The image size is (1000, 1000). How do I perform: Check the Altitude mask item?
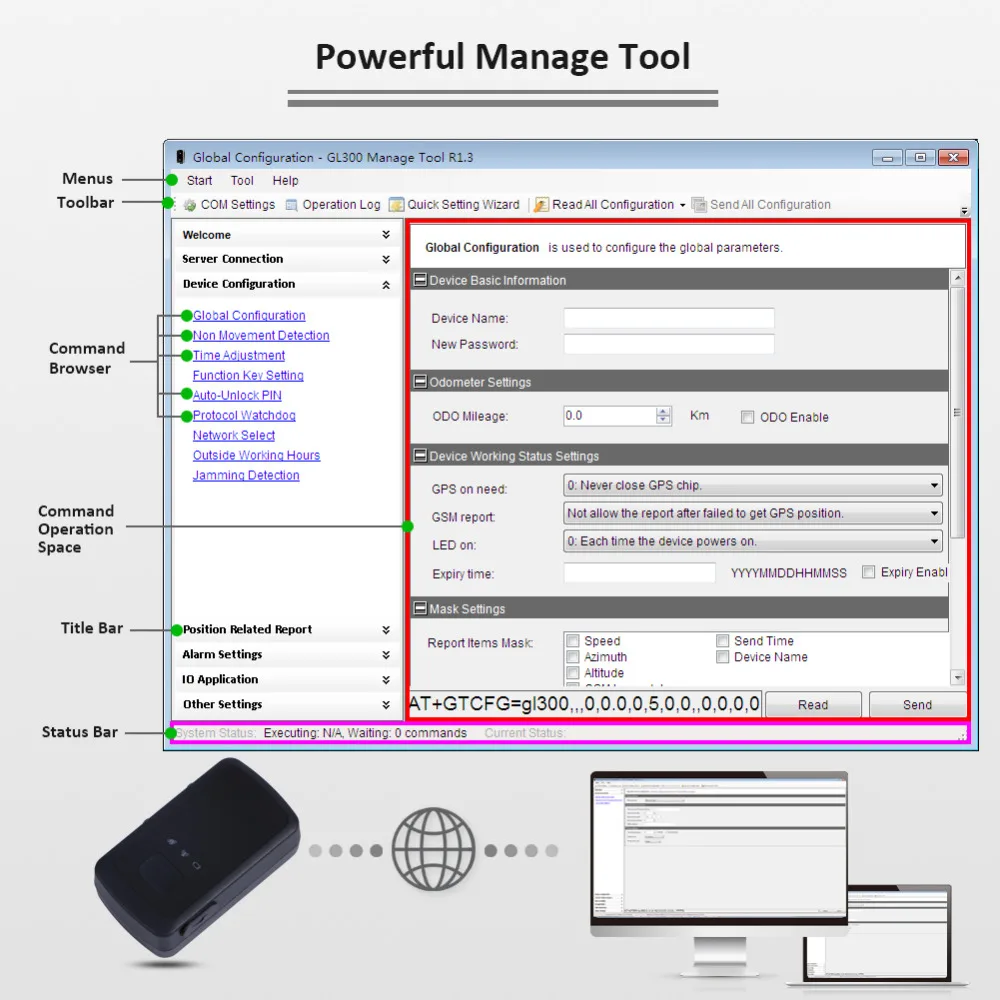573,672
